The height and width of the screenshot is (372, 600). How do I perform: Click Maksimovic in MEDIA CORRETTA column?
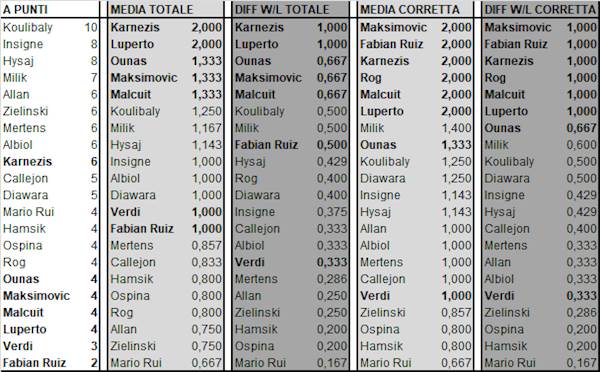(393, 28)
